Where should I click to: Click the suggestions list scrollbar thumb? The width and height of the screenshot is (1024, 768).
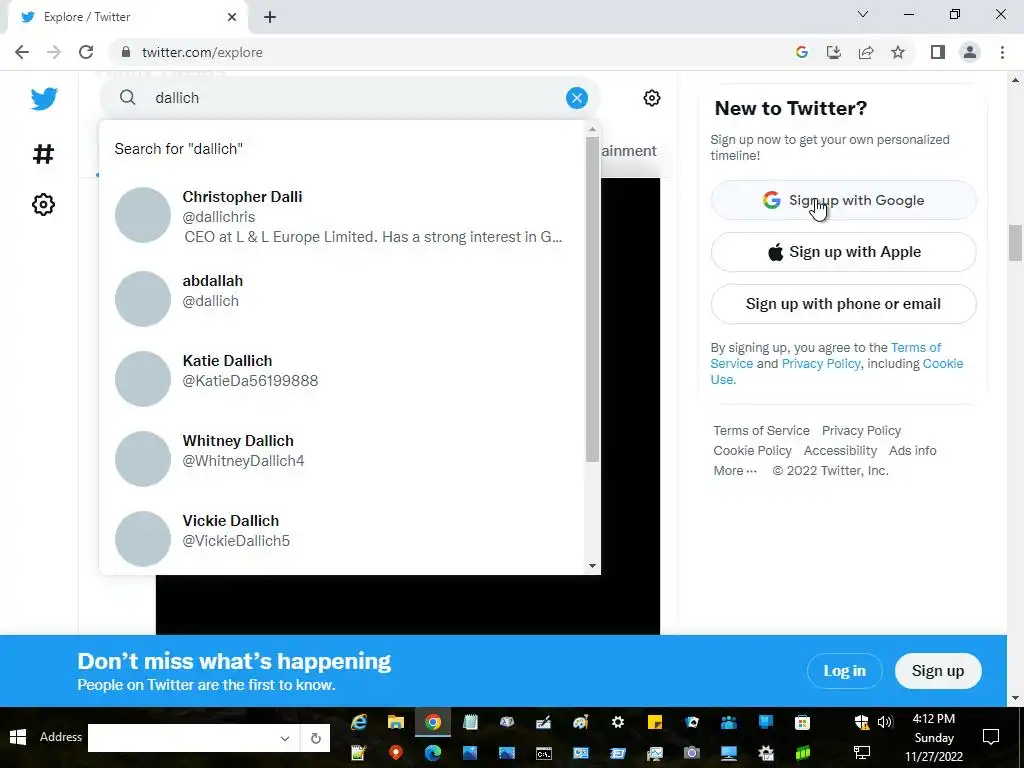(592, 299)
